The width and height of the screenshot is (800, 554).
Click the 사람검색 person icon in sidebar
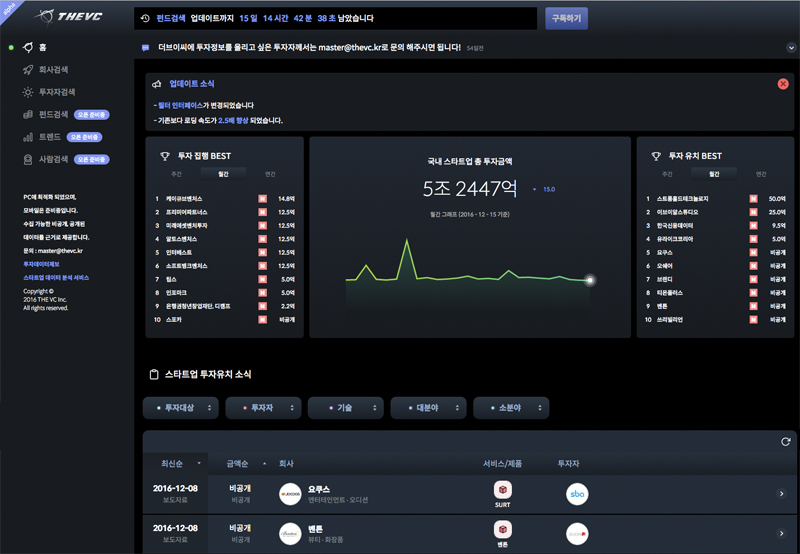(30, 159)
